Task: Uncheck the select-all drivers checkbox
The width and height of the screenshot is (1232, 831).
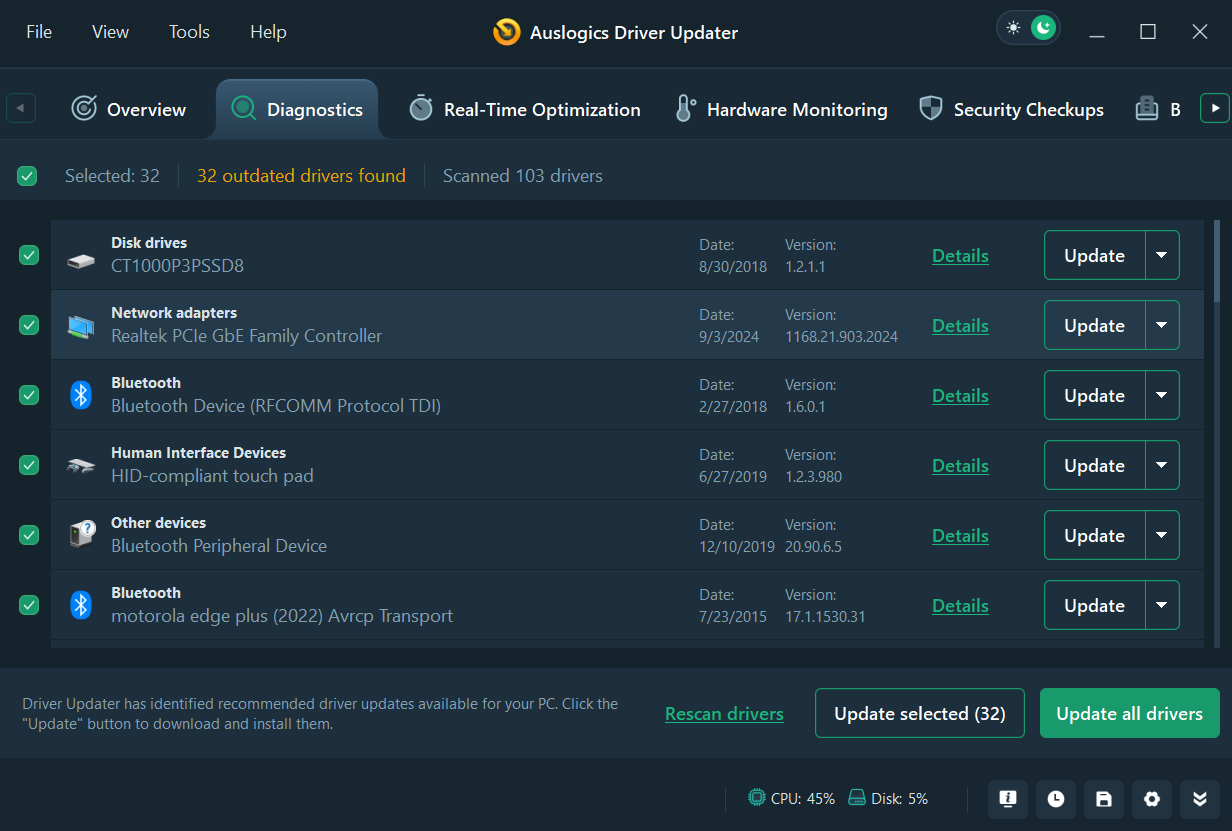Action: click(27, 176)
